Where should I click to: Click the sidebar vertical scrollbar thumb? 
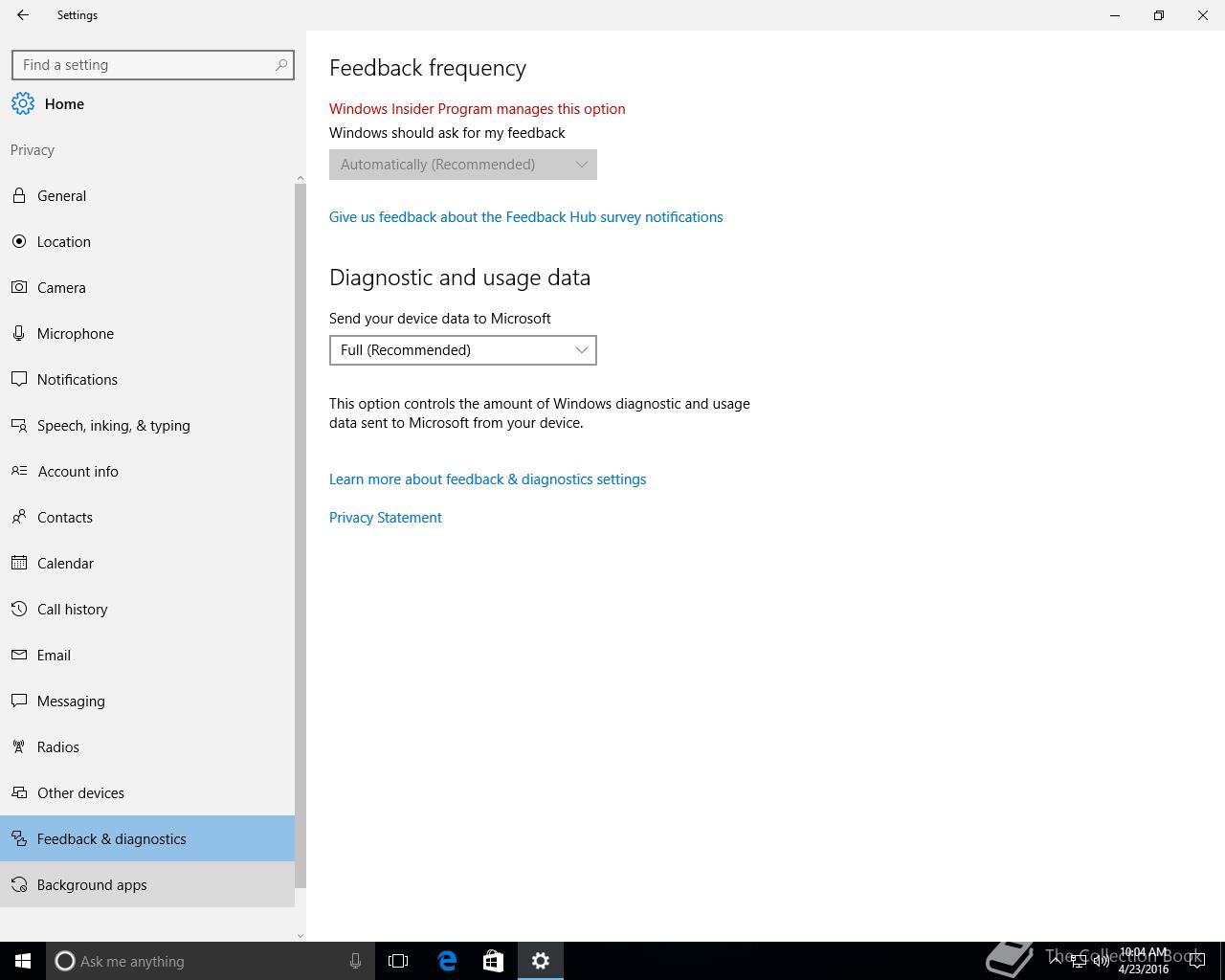pos(301,536)
